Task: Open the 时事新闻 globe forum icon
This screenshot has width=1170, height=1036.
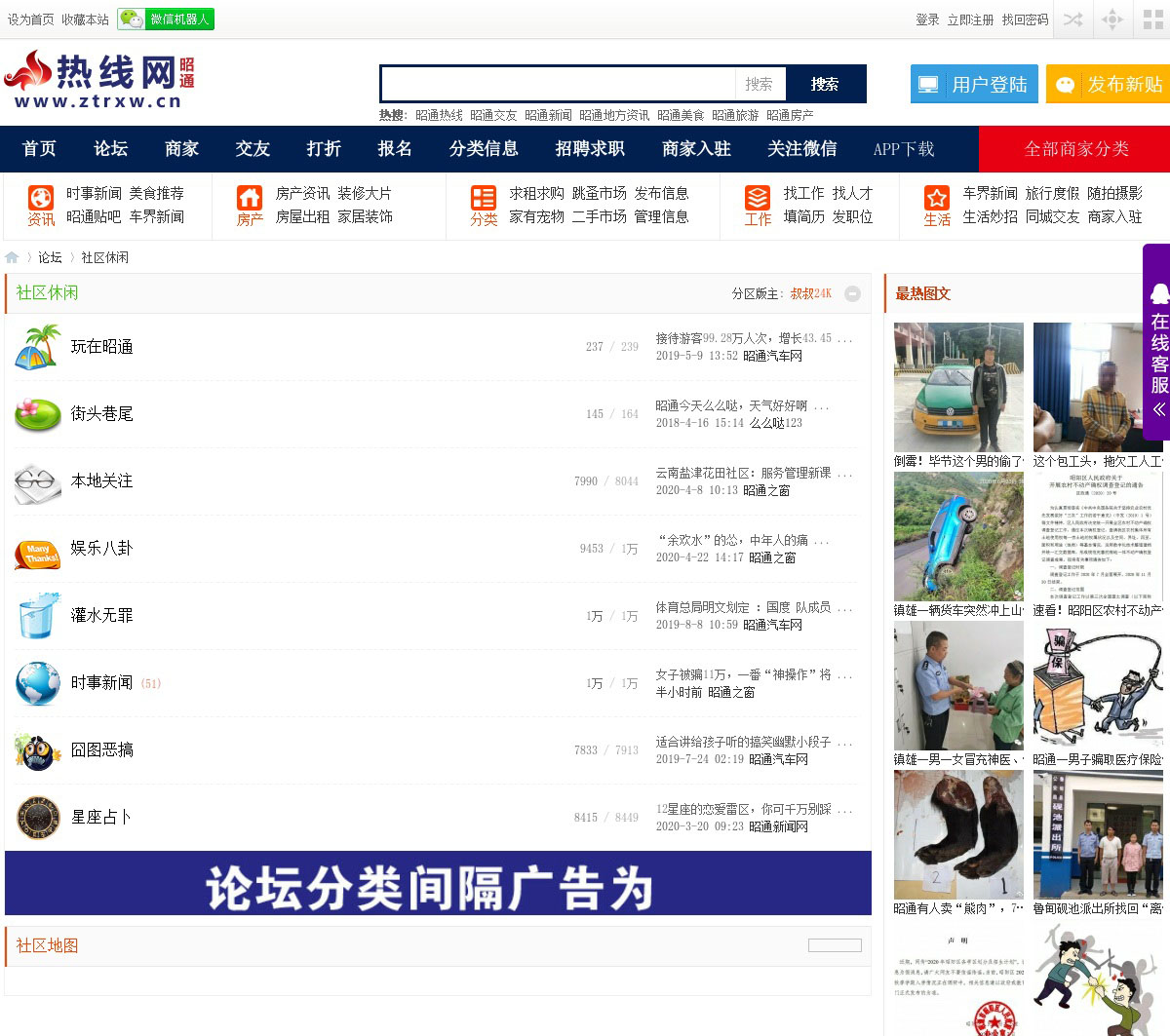Action: point(38,683)
